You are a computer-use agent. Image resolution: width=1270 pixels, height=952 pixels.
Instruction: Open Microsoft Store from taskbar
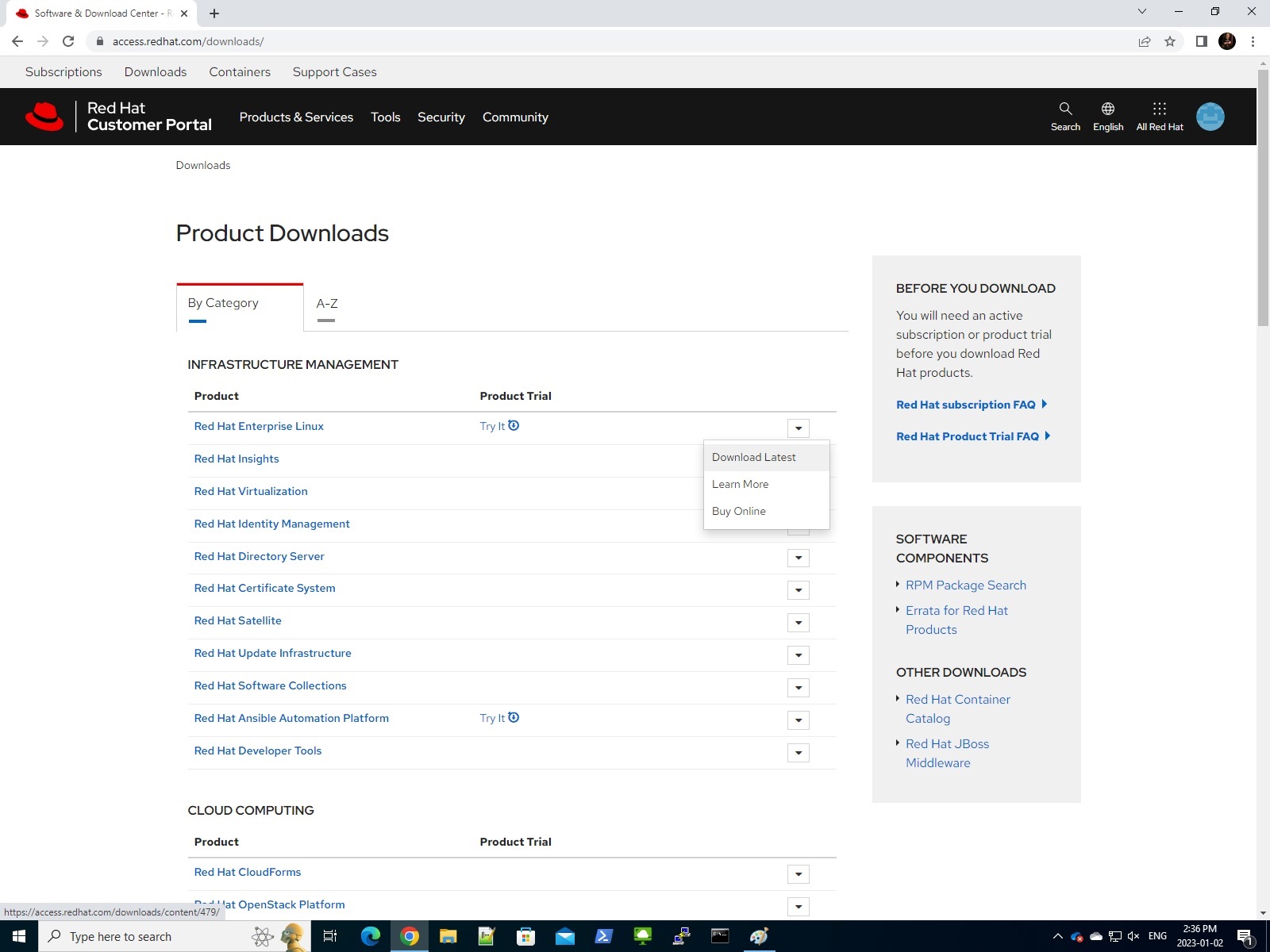526,936
